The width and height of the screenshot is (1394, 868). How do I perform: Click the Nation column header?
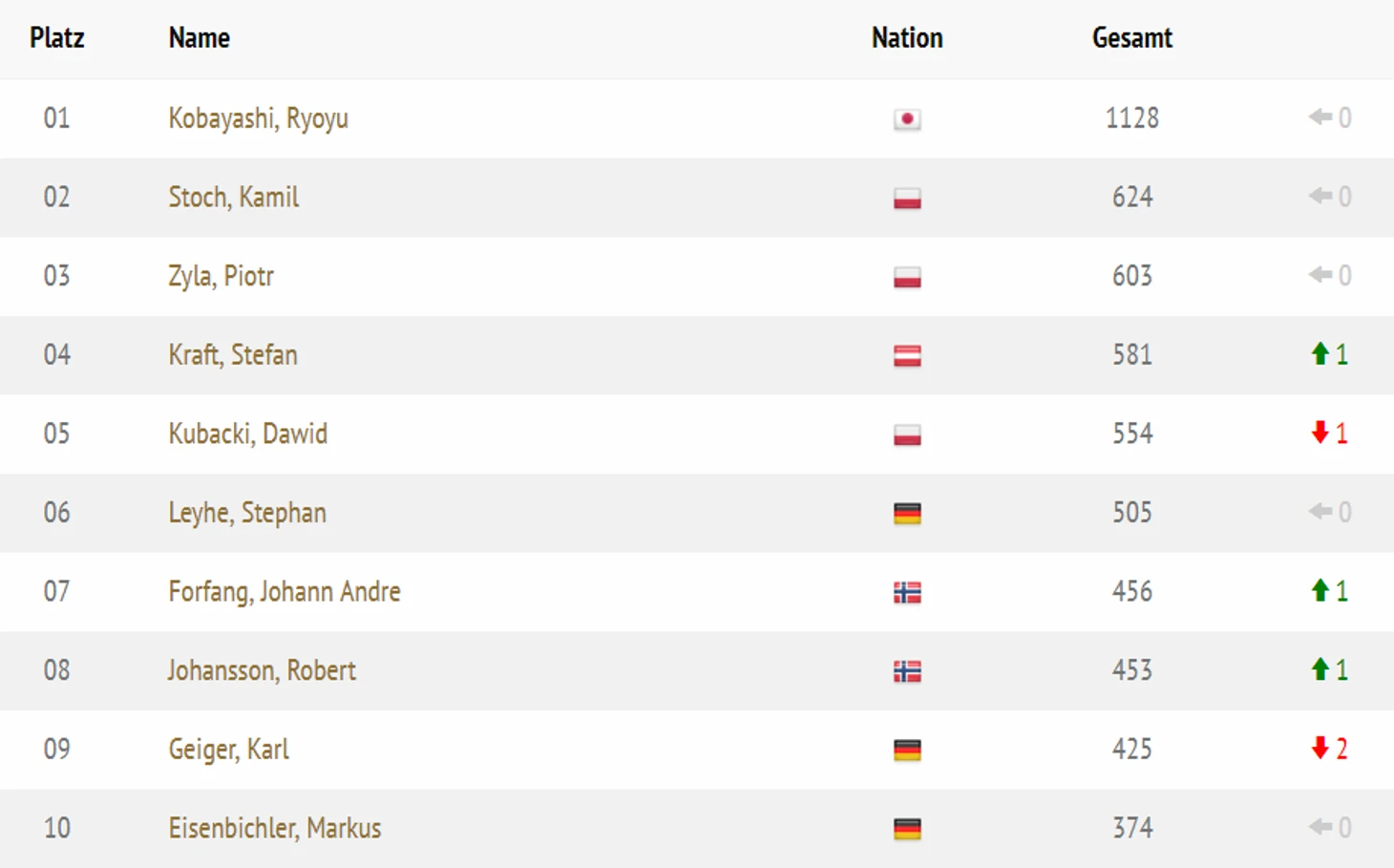(907, 38)
